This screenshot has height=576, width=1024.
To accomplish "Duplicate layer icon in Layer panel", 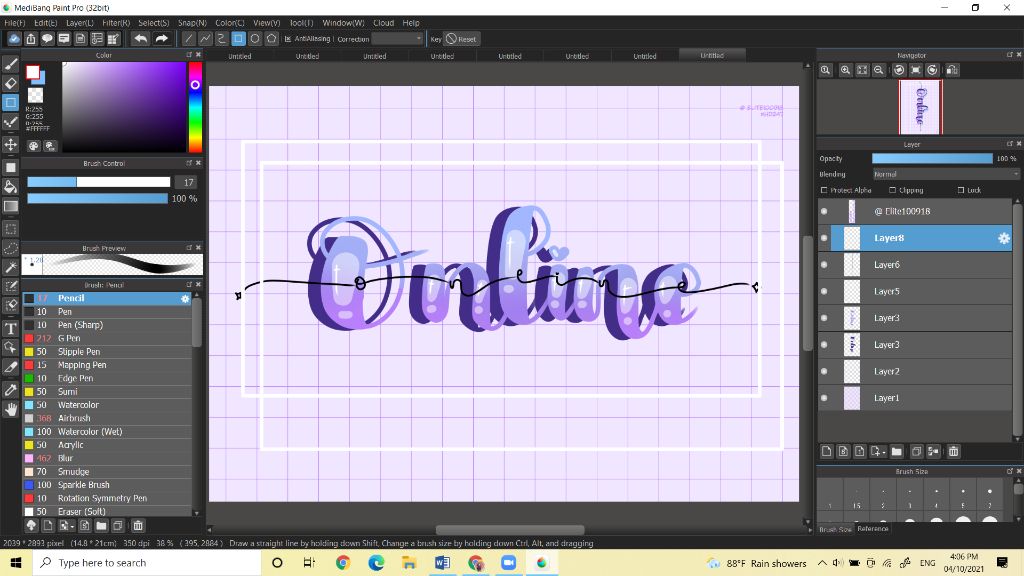I will tap(916, 451).
